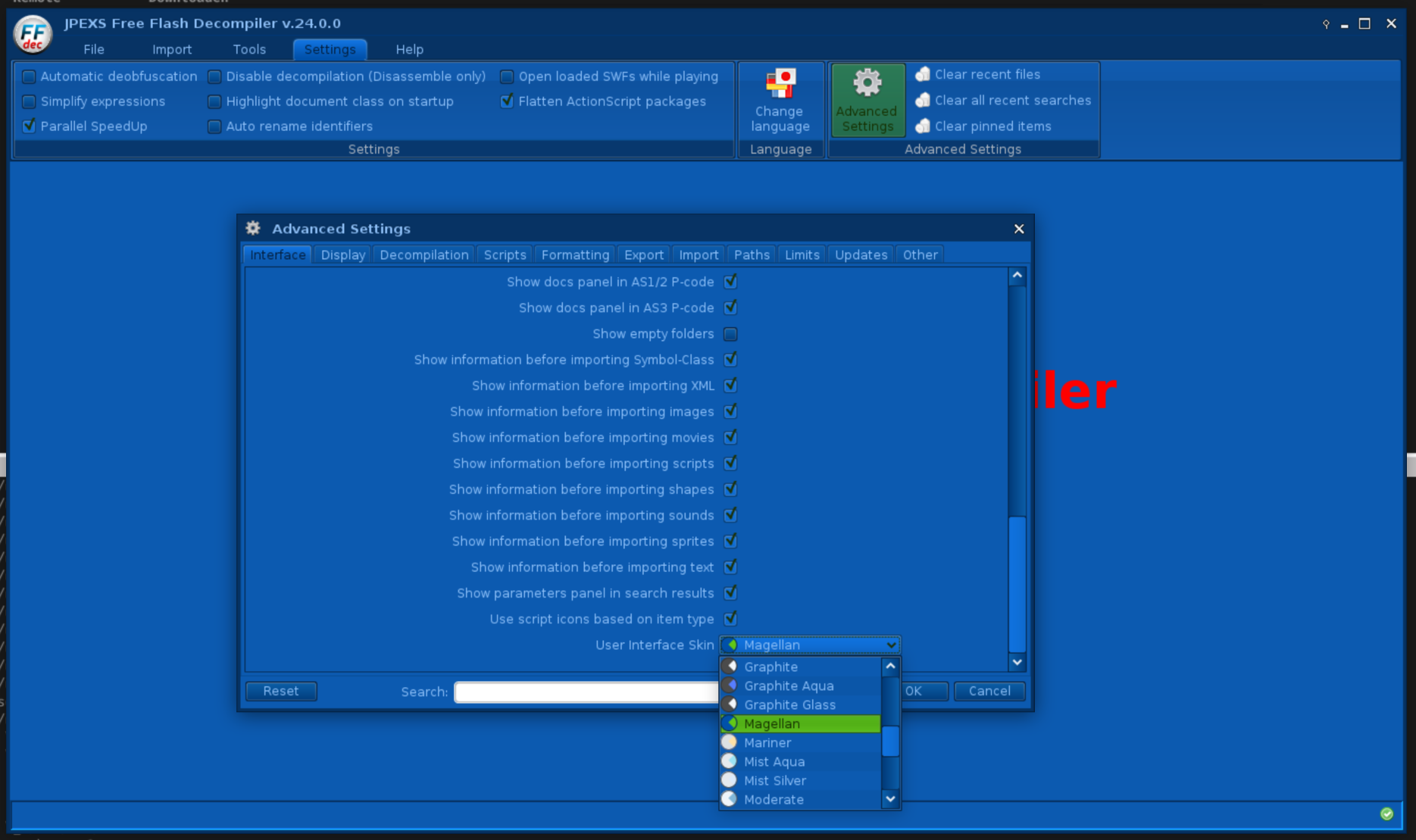Click the settings list vertical scrollbar thumb
The image size is (1416, 840).
pos(1017,584)
